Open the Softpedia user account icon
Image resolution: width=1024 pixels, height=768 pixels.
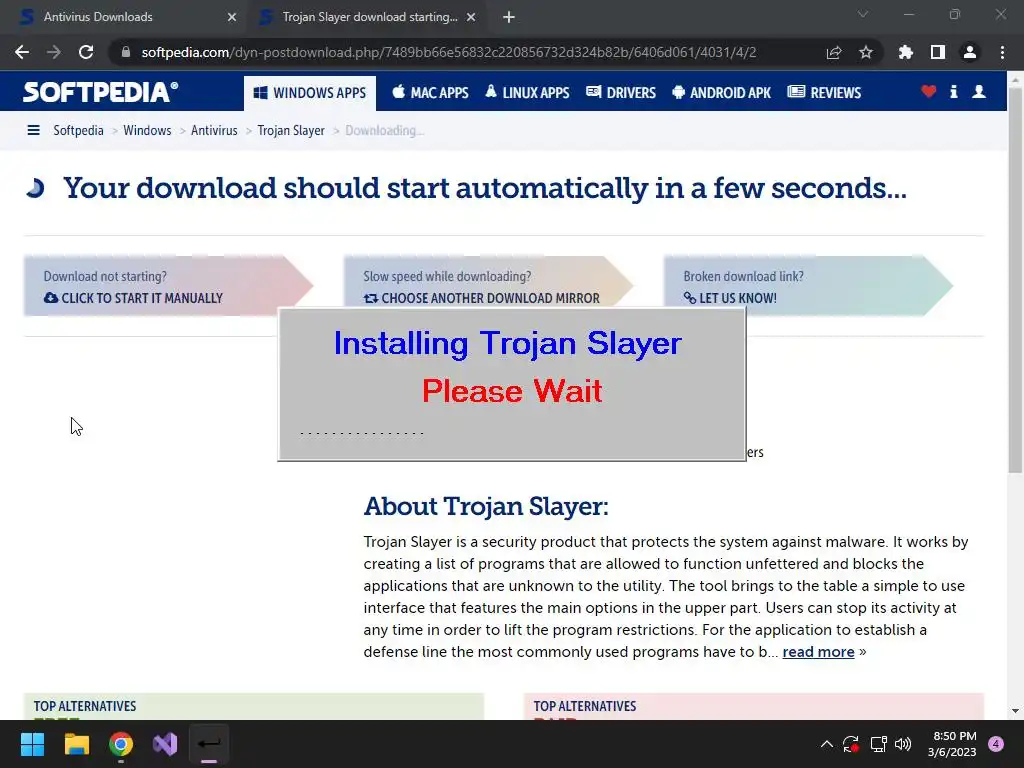click(979, 91)
